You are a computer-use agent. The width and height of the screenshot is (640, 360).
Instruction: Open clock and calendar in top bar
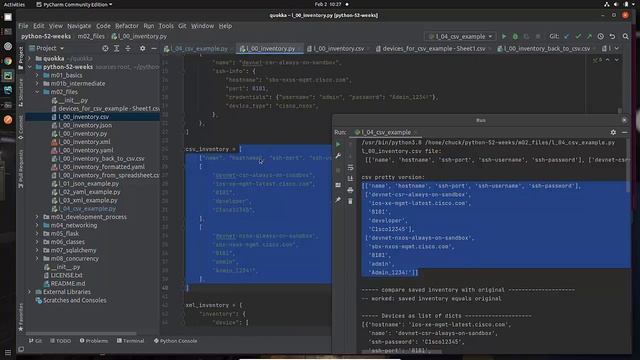(x=328, y=4)
